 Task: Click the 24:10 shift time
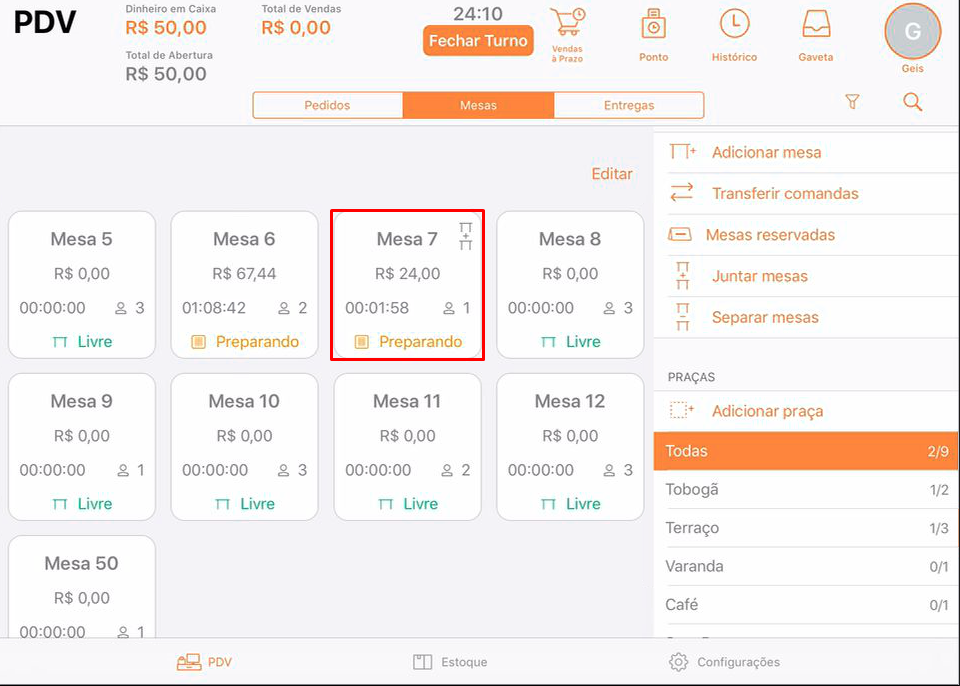click(478, 13)
